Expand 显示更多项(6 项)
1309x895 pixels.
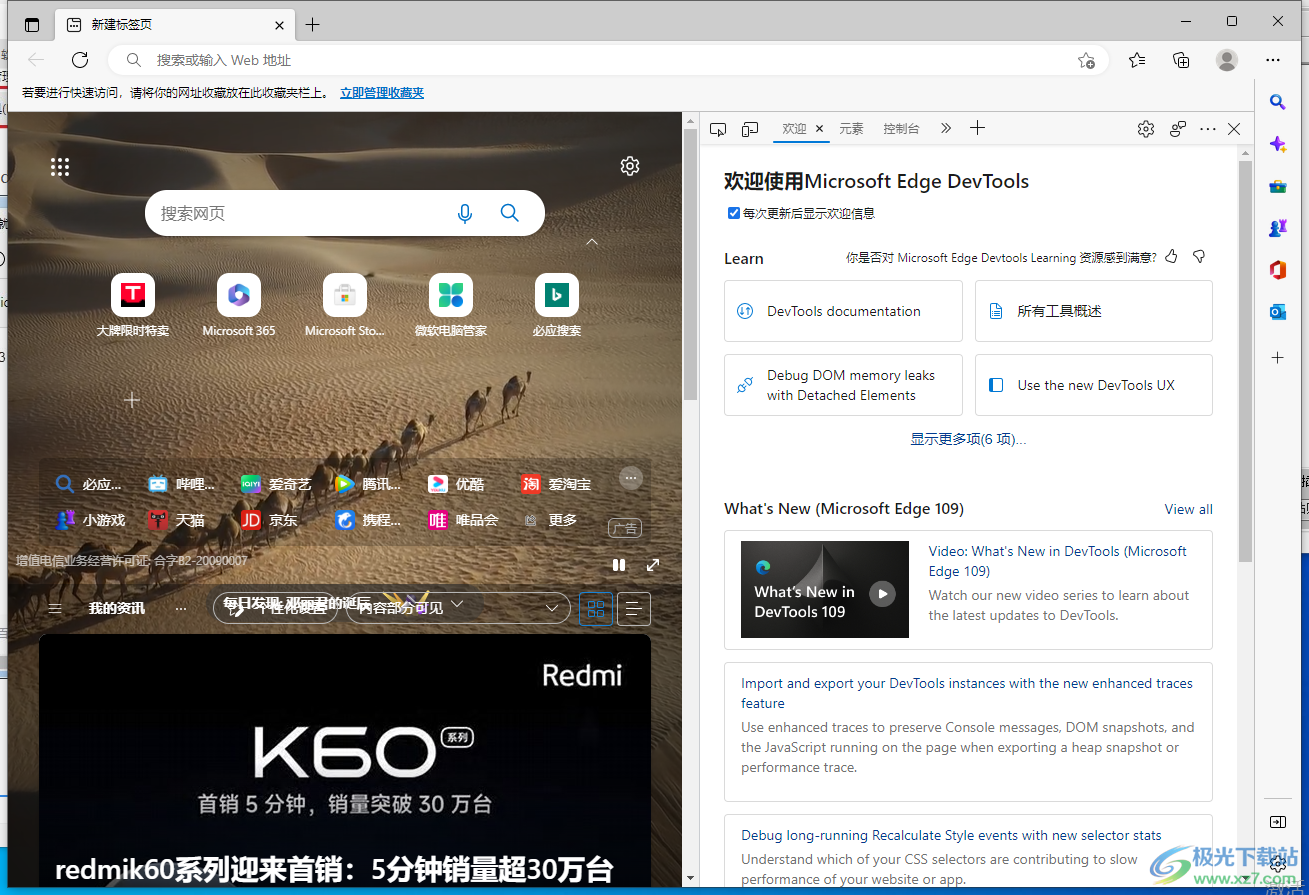[x=968, y=439]
